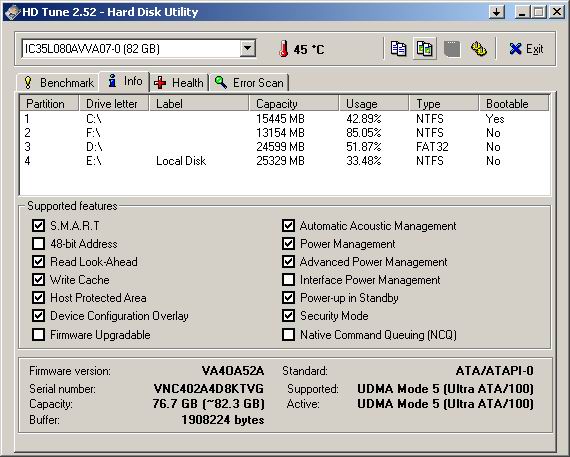Image resolution: width=570 pixels, height=457 pixels.
Task: Toggle the Device Configuration Overlay checkbox
Action: [38, 316]
